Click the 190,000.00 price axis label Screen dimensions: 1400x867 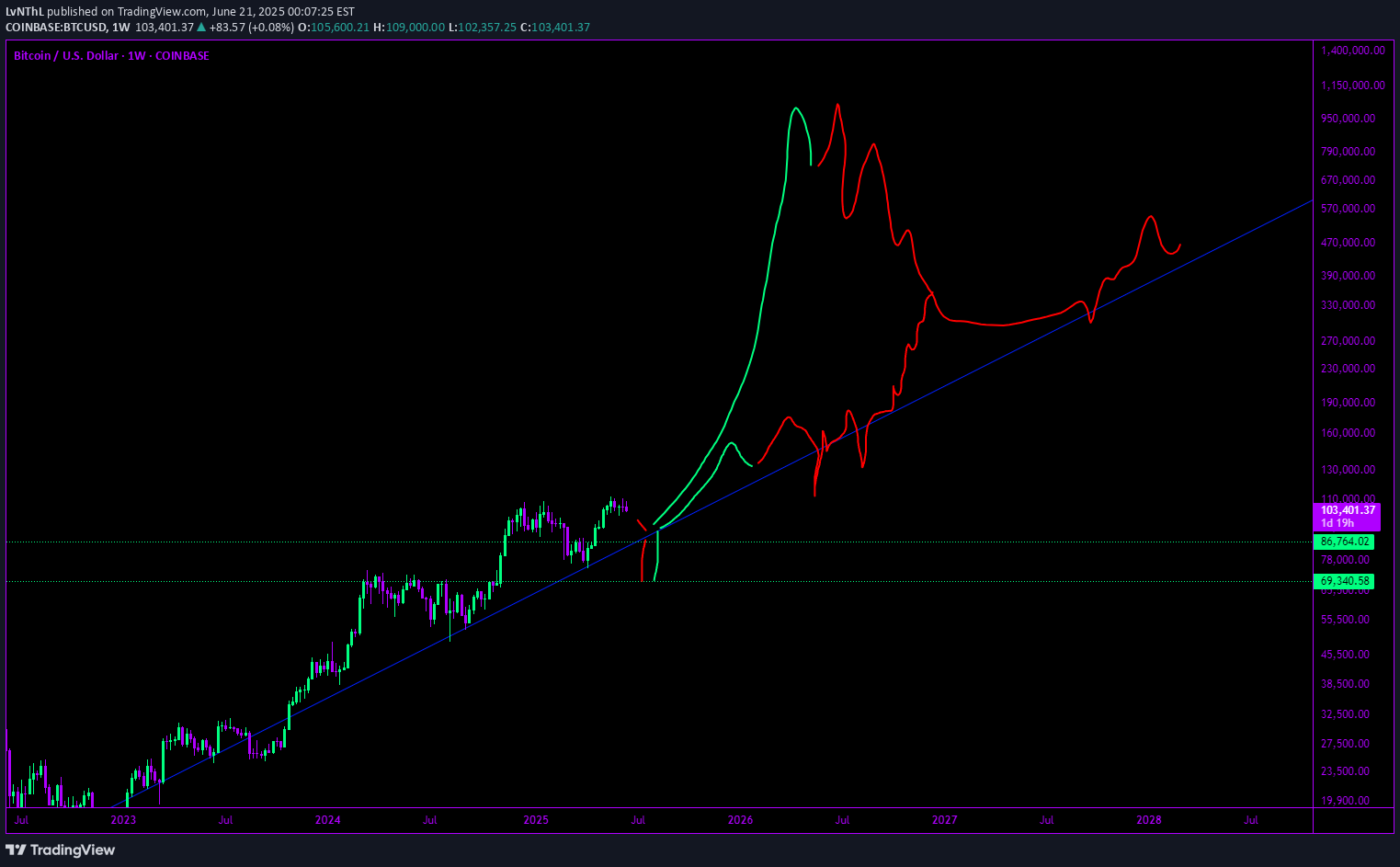click(1349, 403)
